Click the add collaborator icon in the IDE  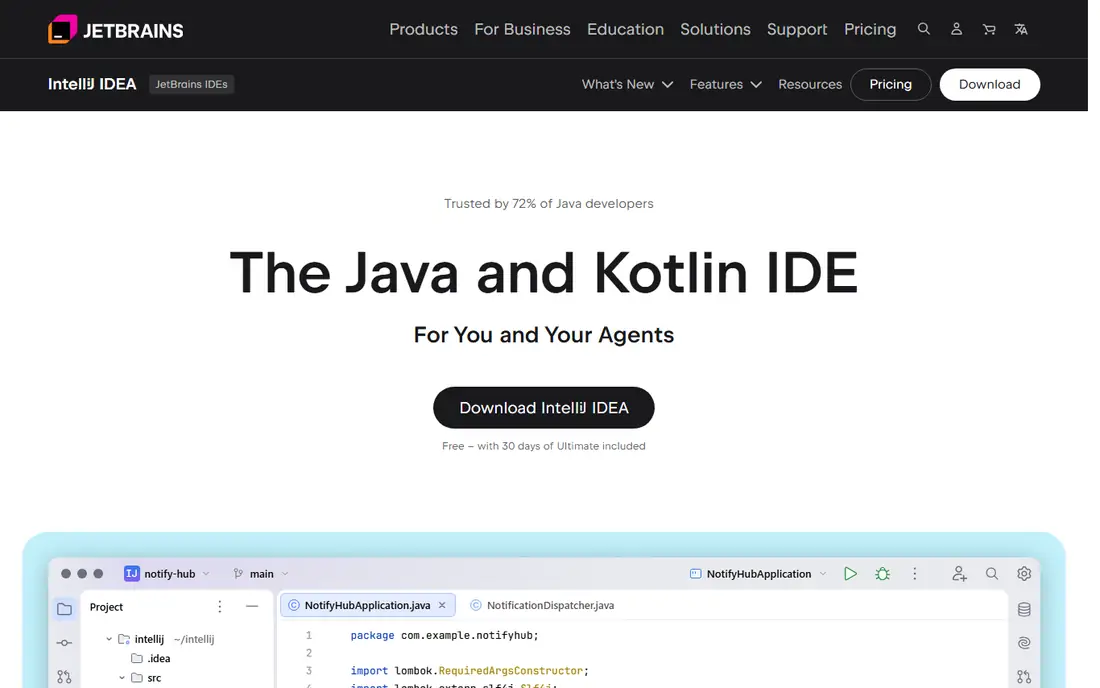(959, 574)
